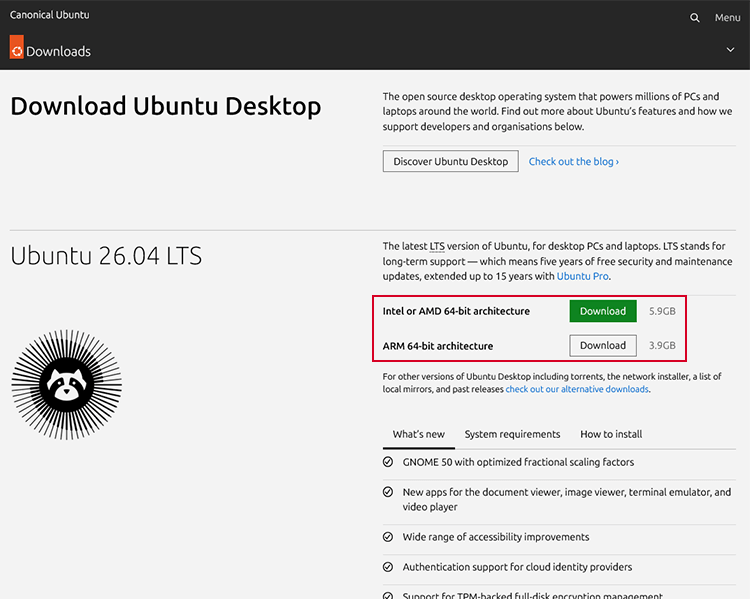Click the checkmark beside accessibility improvements
Image resolution: width=750 pixels, height=600 pixels.
point(388,537)
